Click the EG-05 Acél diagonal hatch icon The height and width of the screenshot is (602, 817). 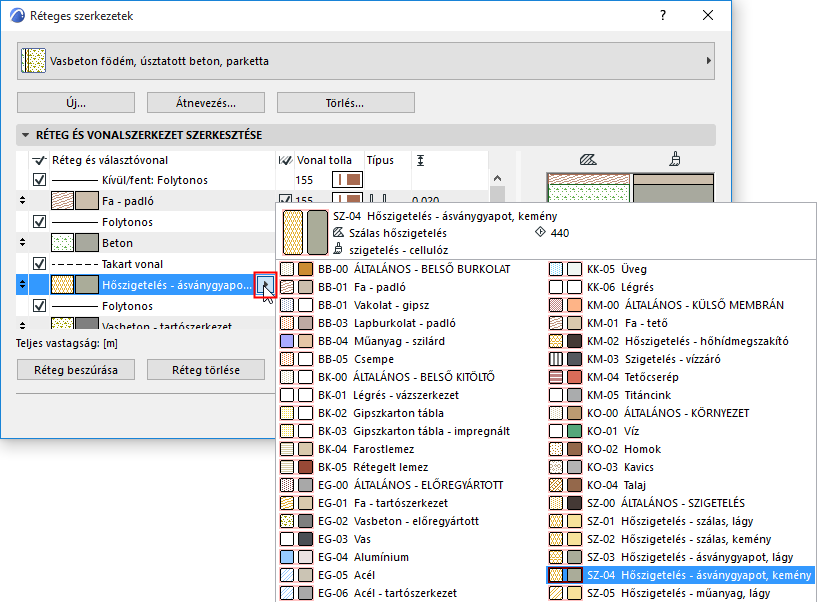287,575
